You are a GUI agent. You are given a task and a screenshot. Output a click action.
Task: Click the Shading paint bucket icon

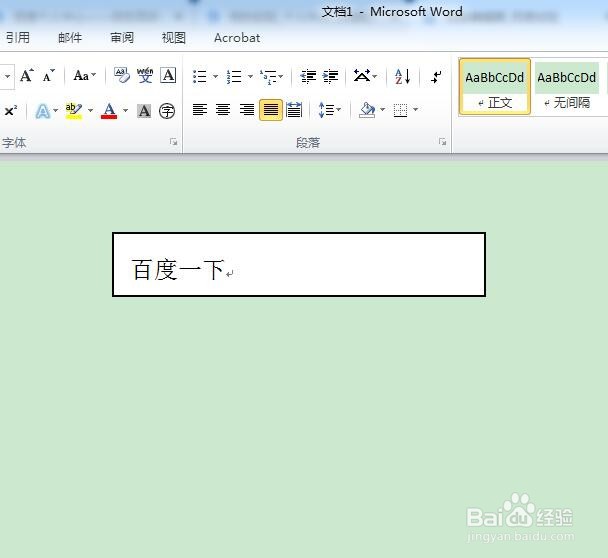(367, 110)
